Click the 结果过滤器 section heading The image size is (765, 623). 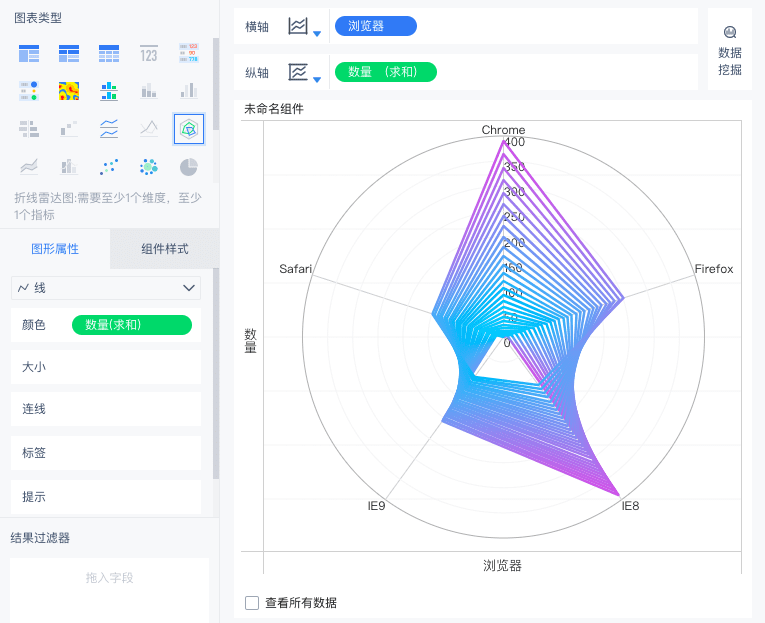[x=40, y=538]
